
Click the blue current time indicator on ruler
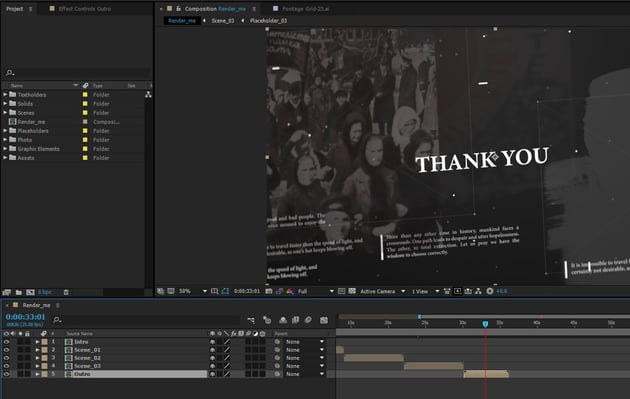pyautogui.click(x=485, y=324)
